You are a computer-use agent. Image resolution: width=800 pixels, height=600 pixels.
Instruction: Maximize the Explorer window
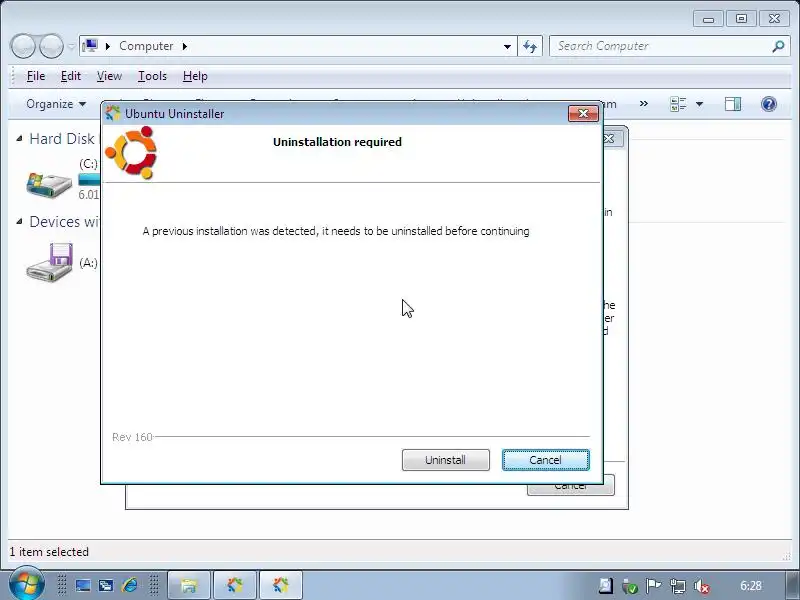pos(741,19)
